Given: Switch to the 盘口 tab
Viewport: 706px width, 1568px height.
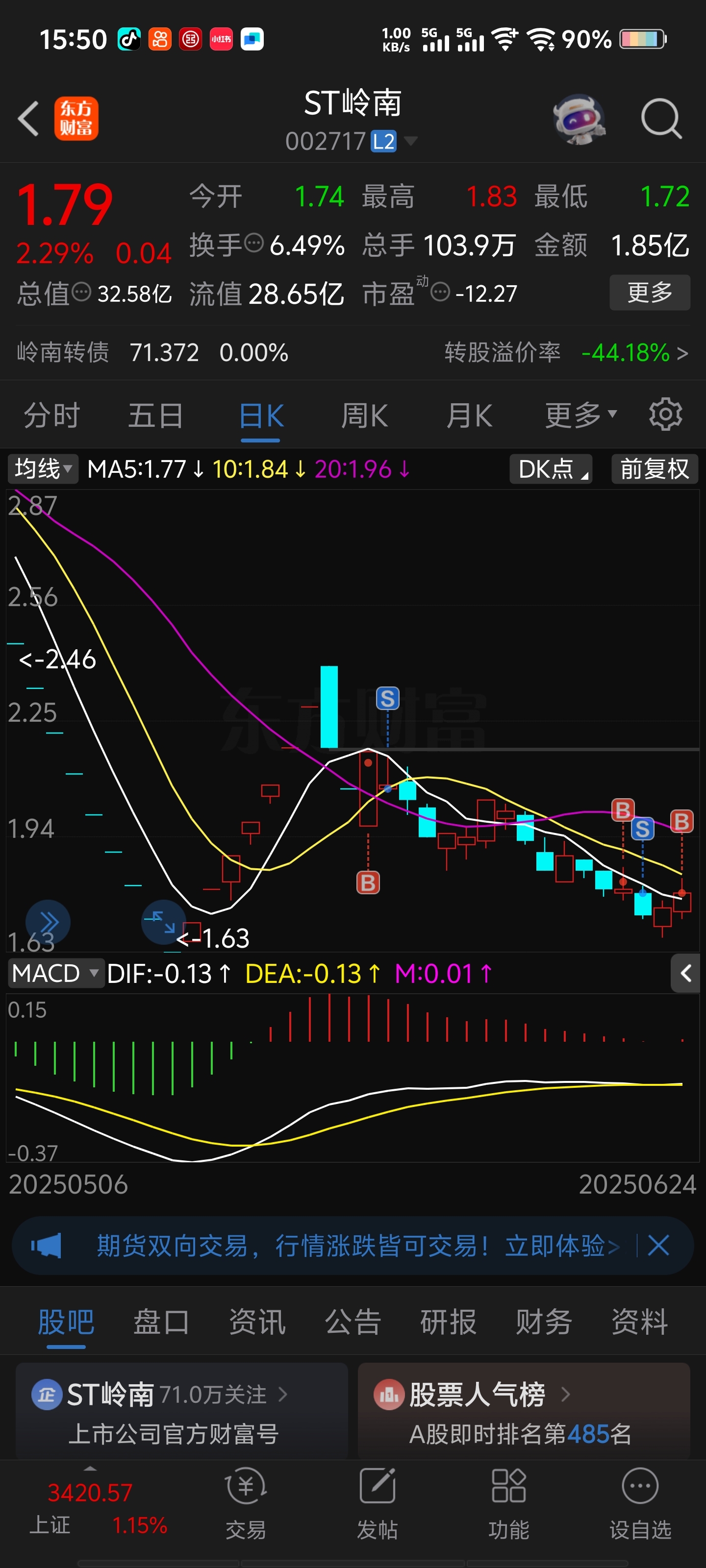Looking at the screenshot, I should tap(161, 1322).
